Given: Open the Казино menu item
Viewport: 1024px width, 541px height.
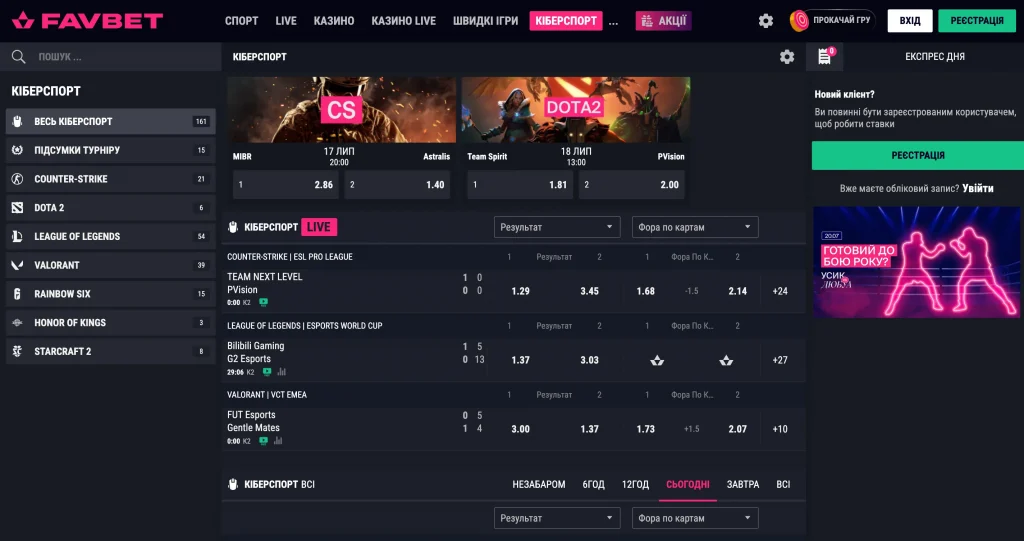Looking at the screenshot, I should click(x=334, y=21).
